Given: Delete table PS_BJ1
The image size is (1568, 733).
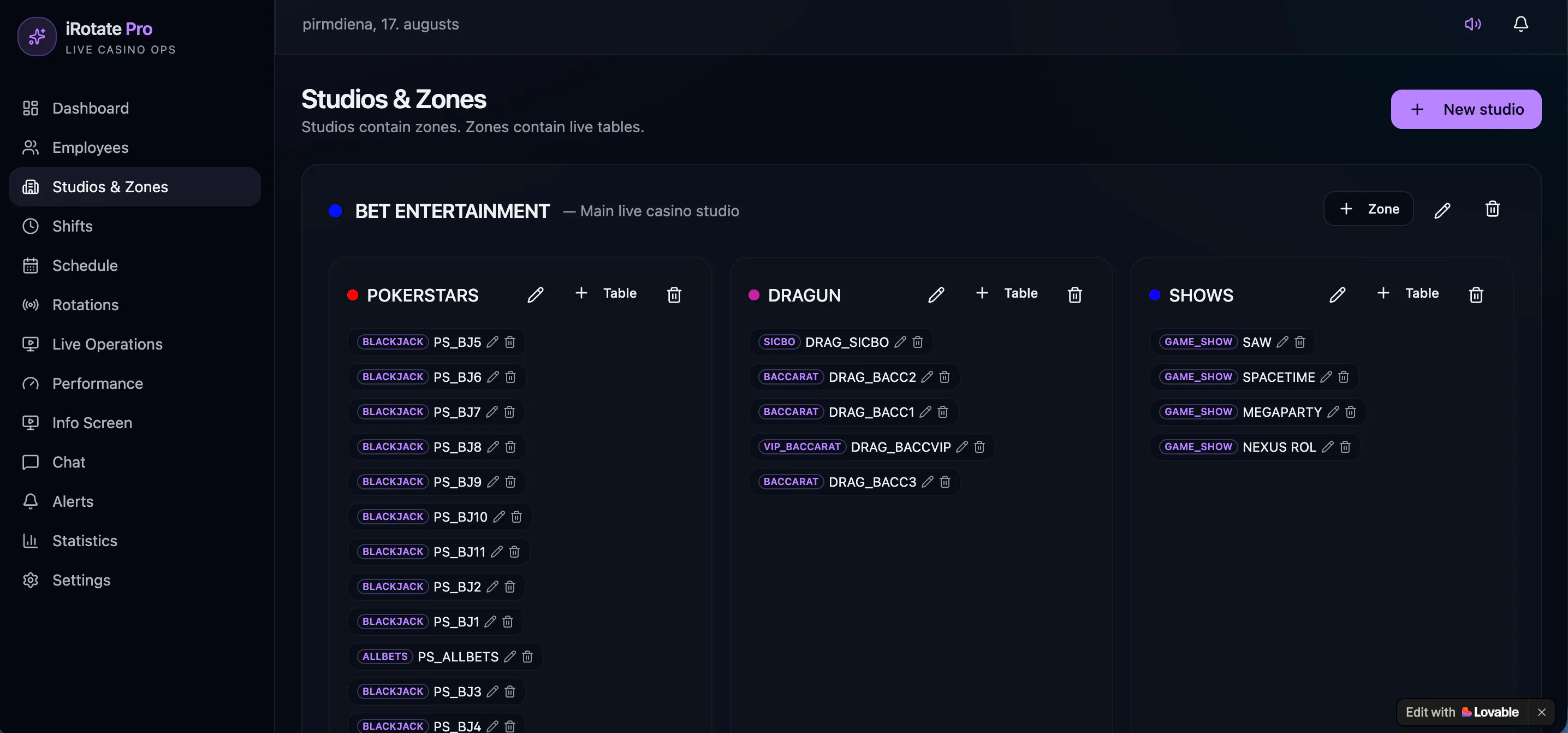Looking at the screenshot, I should click(x=508, y=622).
